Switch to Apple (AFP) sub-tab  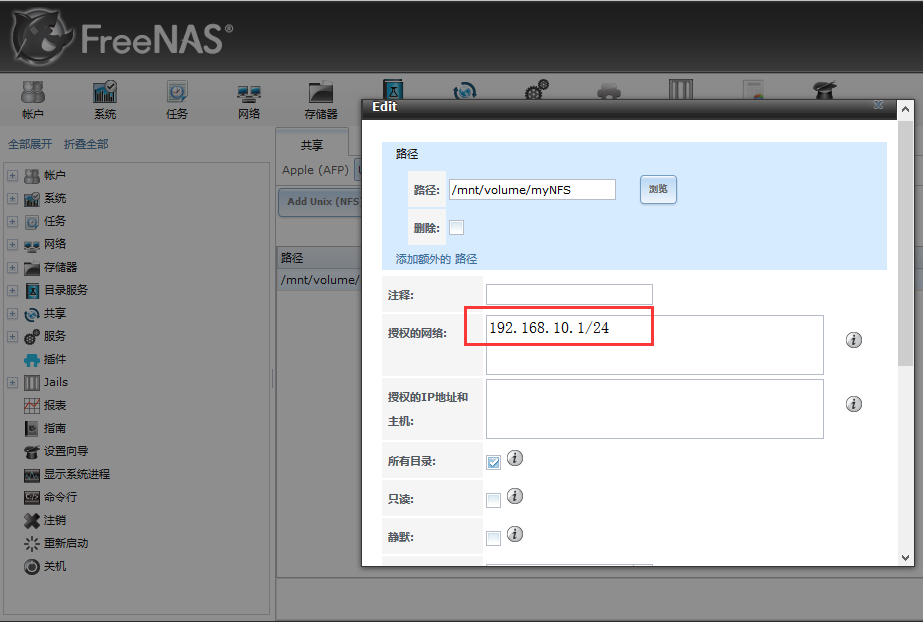click(x=316, y=170)
